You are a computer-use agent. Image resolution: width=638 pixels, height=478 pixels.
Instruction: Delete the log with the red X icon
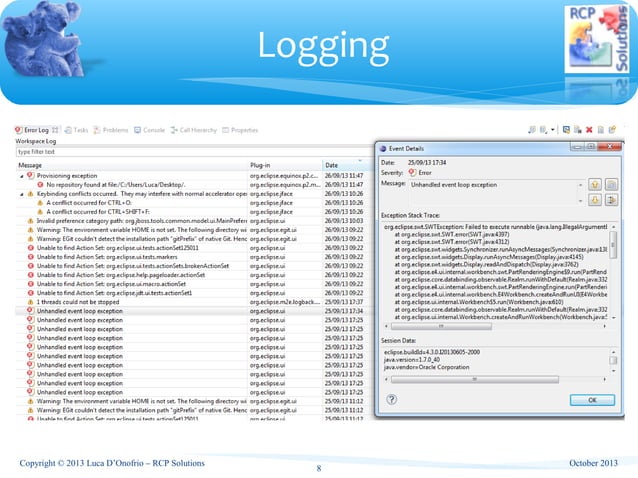click(x=589, y=130)
